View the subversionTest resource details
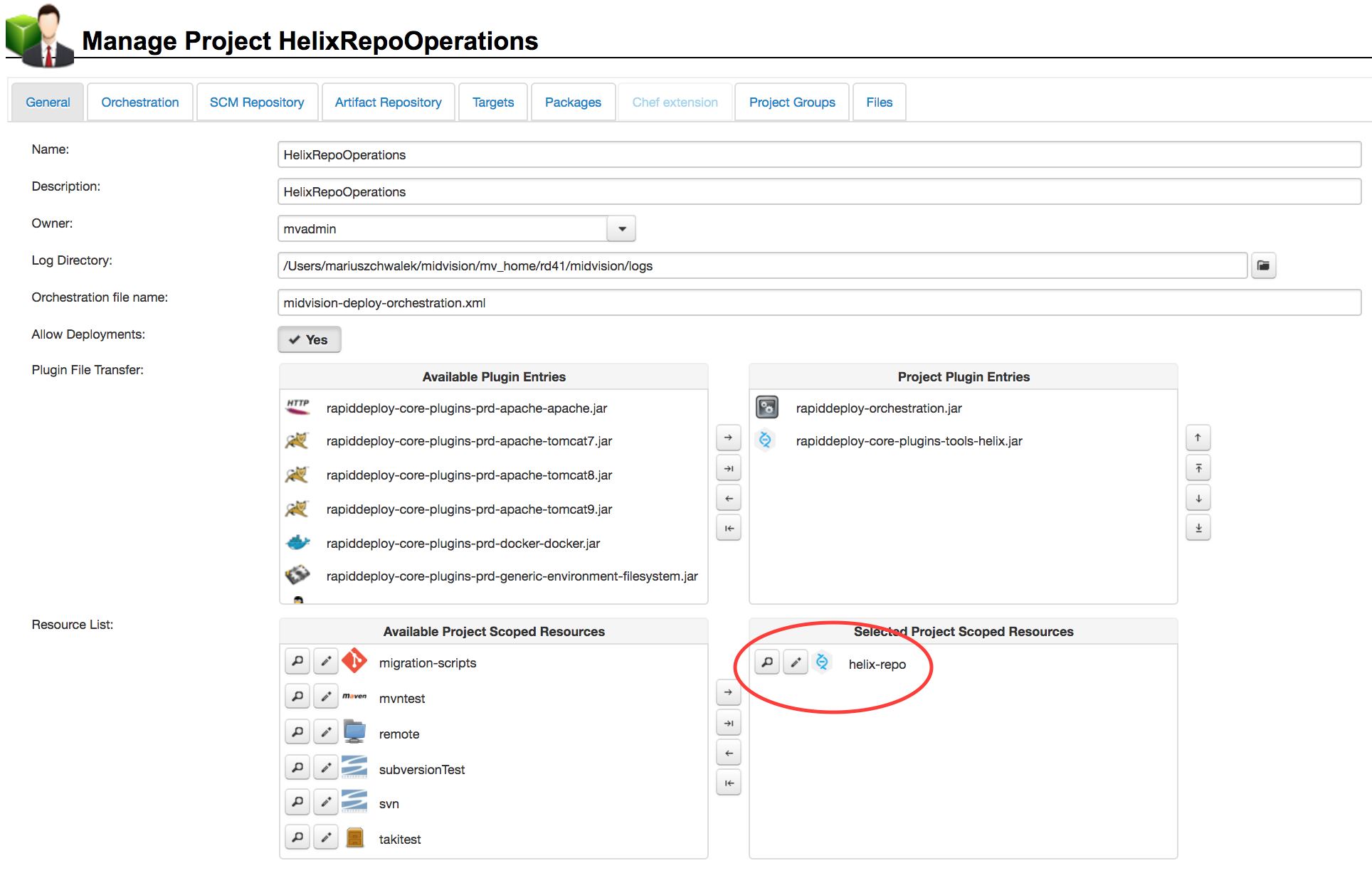 click(x=297, y=767)
